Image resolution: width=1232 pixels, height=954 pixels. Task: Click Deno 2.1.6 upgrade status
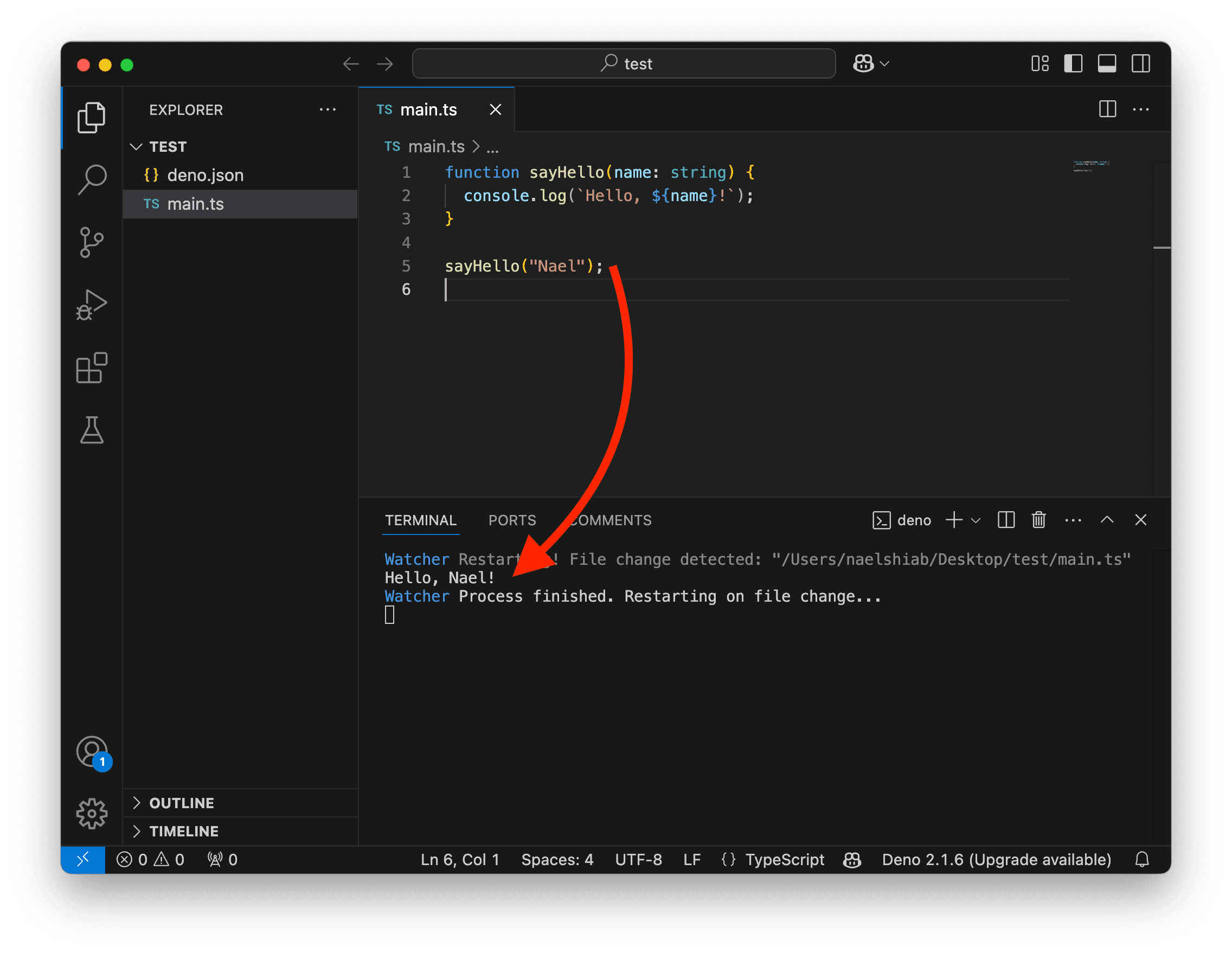pos(996,859)
